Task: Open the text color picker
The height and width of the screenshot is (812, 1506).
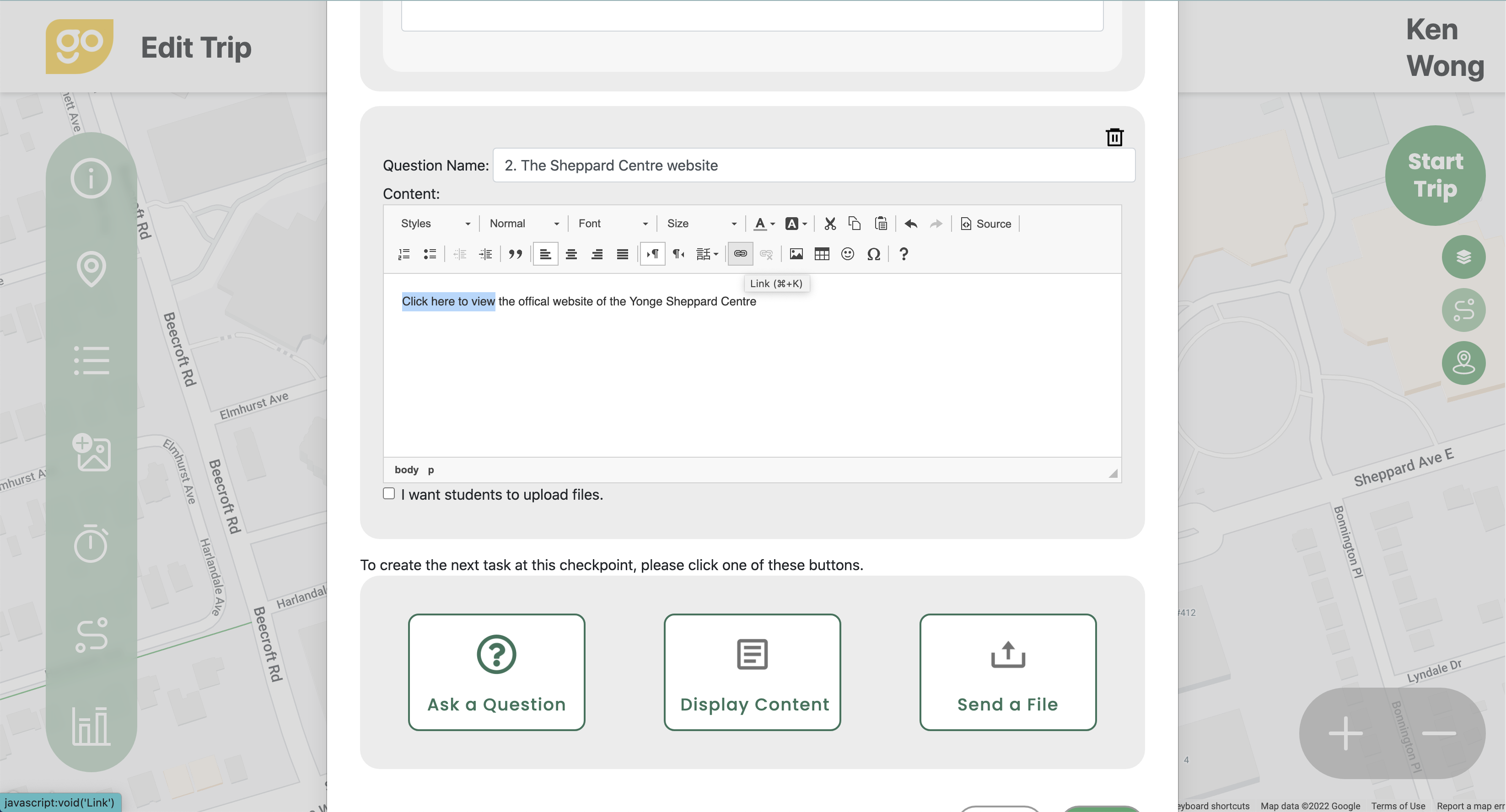Action: tap(764, 224)
